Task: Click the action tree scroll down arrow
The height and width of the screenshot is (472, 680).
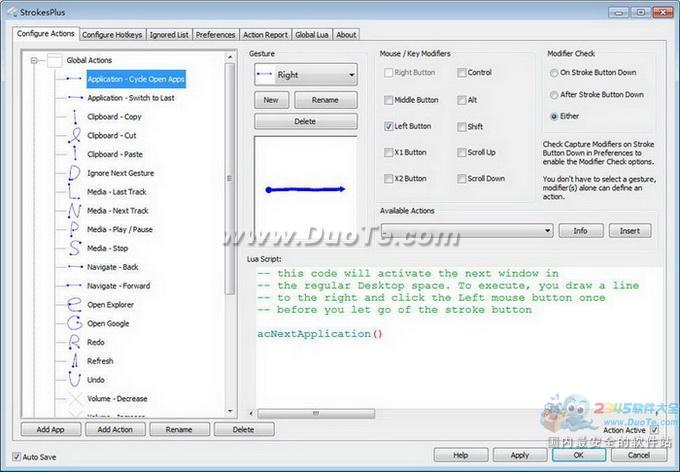Action: click(x=230, y=411)
